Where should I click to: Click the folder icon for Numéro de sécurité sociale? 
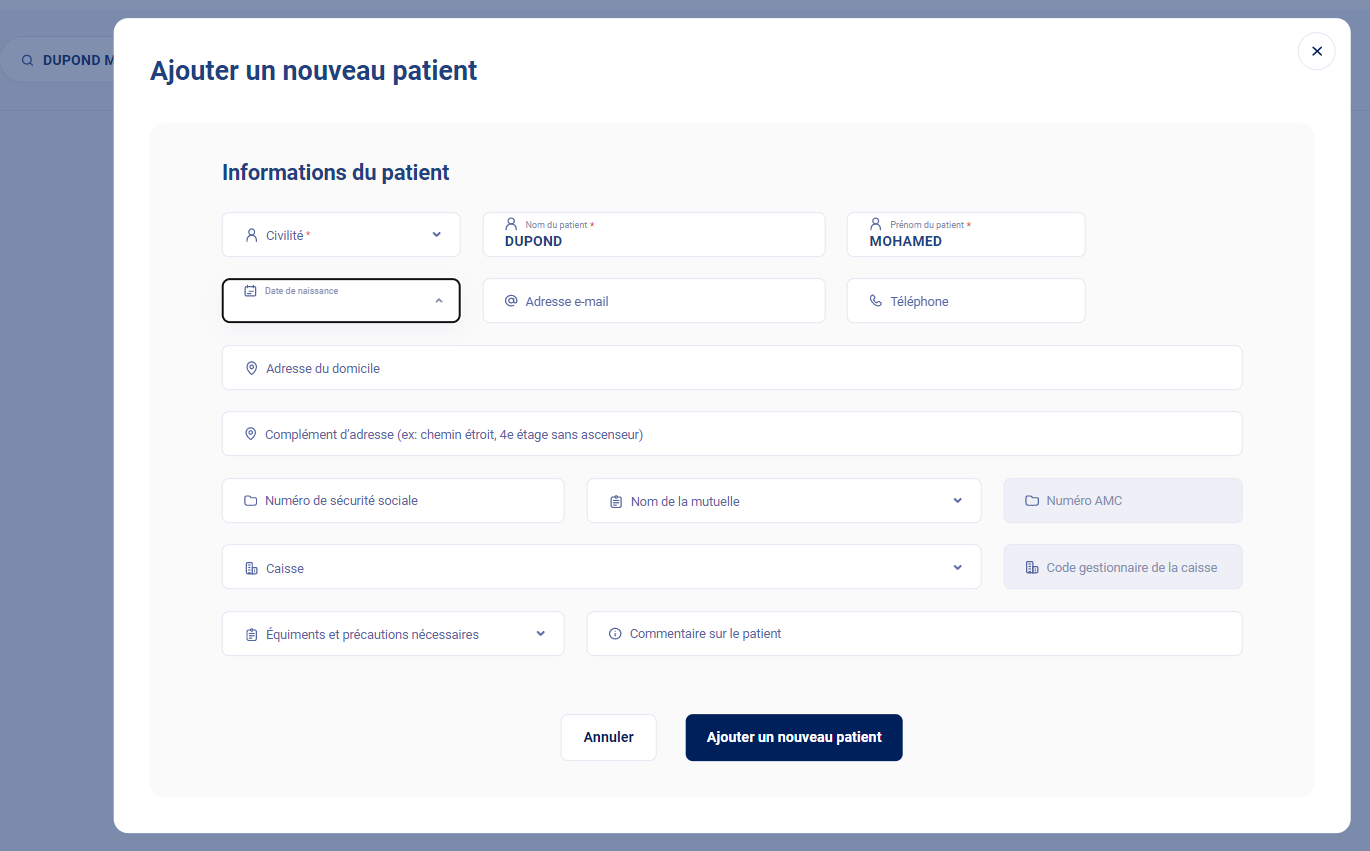click(x=251, y=501)
